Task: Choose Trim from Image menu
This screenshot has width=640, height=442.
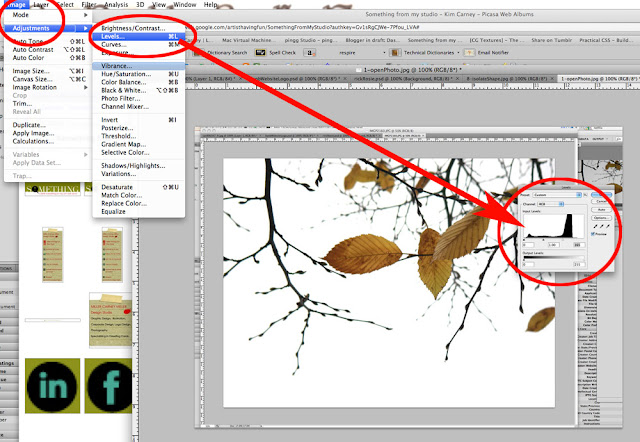Action: pyautogui.click(x=48, y=104)
